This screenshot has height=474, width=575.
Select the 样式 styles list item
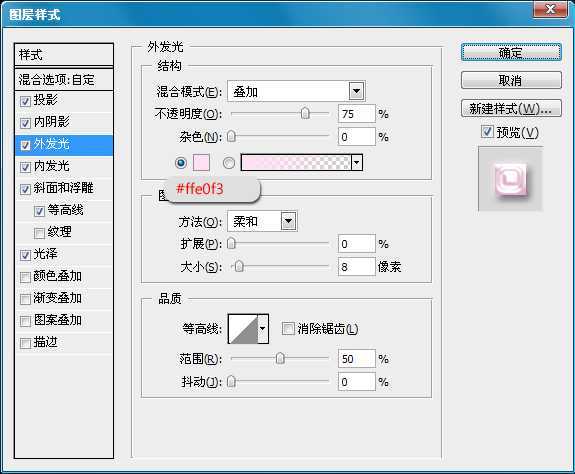(64, 55)
